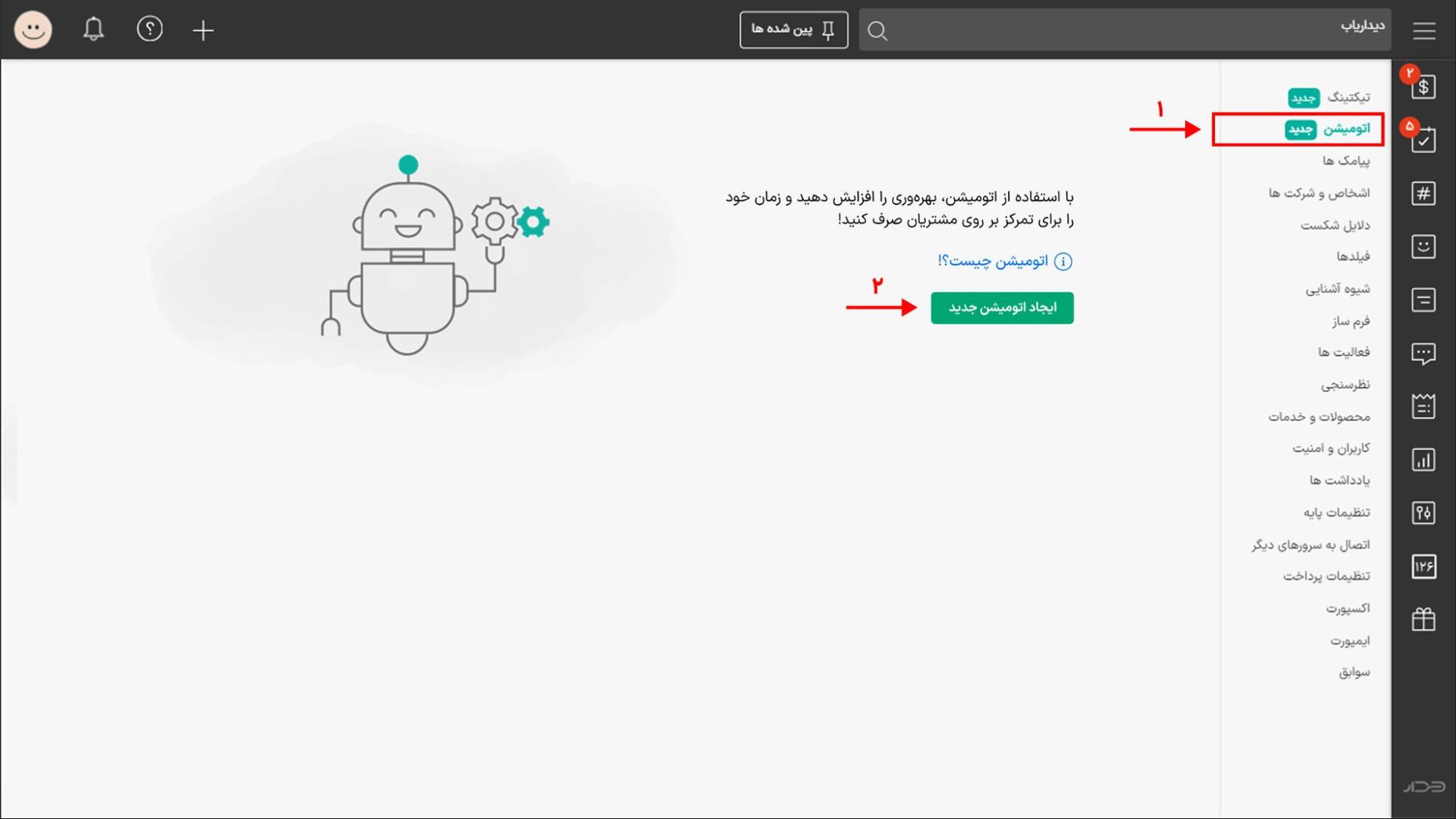Open the checkmark tasks calendar icon
Image resolution: width=1456 pixels, height=819 pixels.
click(x=1422, y=140)
